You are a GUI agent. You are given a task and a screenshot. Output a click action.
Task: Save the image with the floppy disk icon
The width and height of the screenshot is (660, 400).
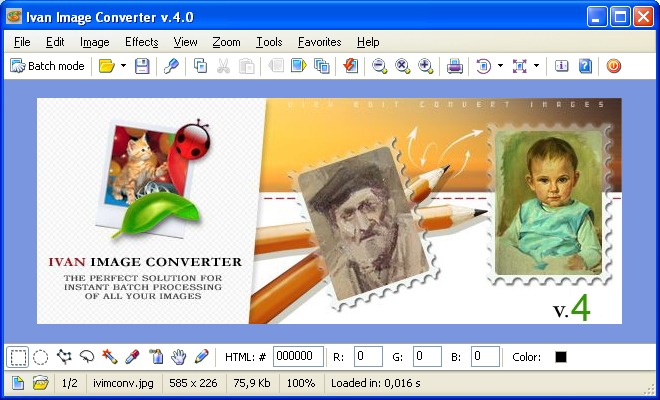pos(142,66)
